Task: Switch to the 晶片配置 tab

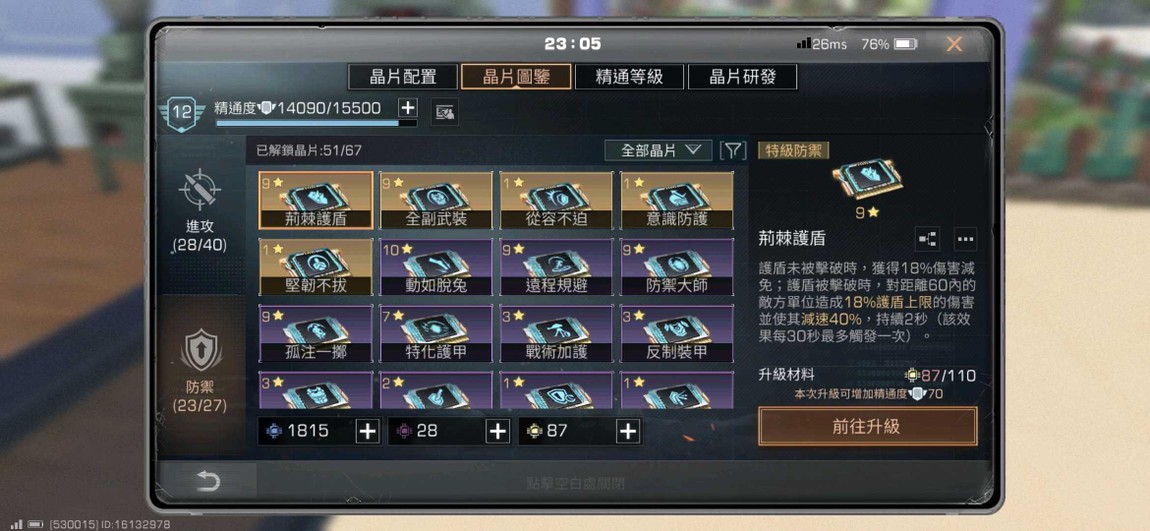Action: point(403,77)
